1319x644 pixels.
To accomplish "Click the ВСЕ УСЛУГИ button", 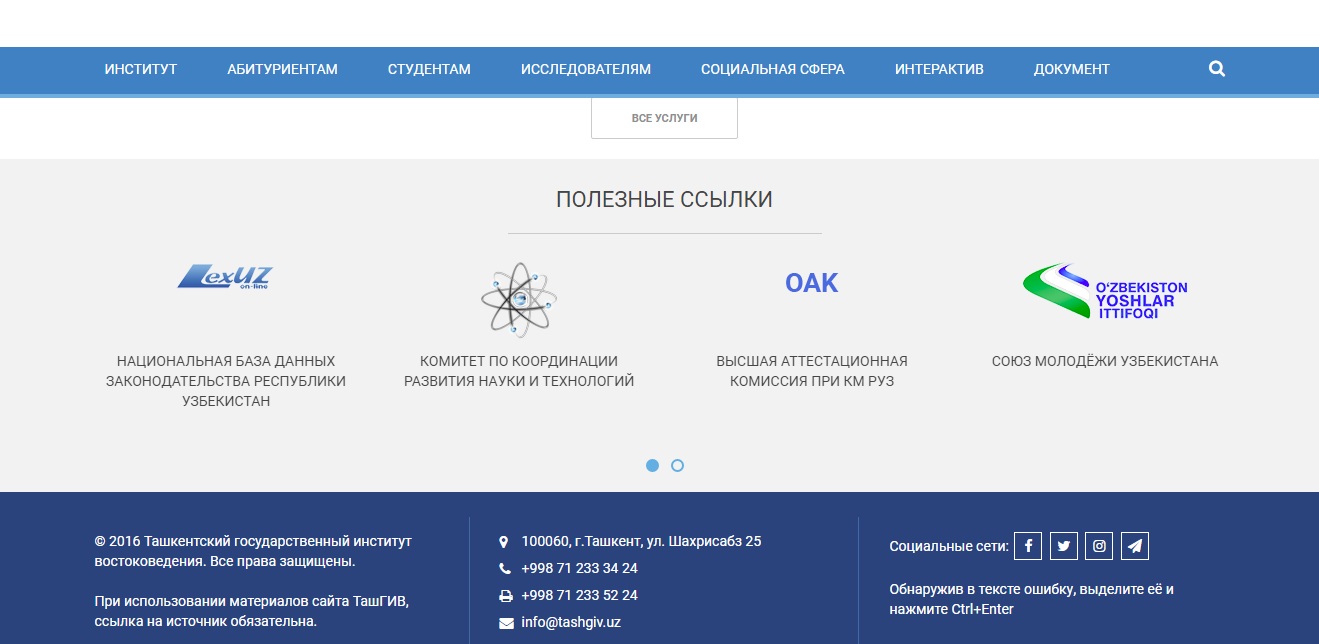I will pos(664,118).
